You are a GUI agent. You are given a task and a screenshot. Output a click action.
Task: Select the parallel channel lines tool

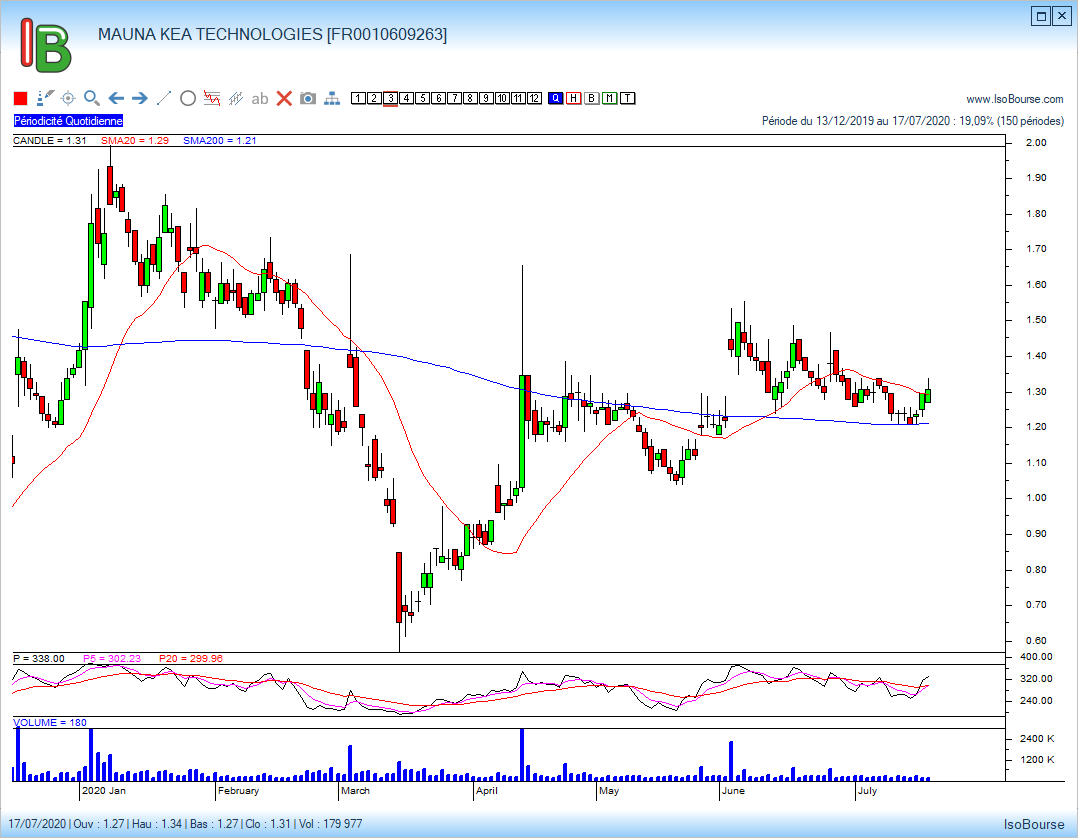tap(236, 98)
